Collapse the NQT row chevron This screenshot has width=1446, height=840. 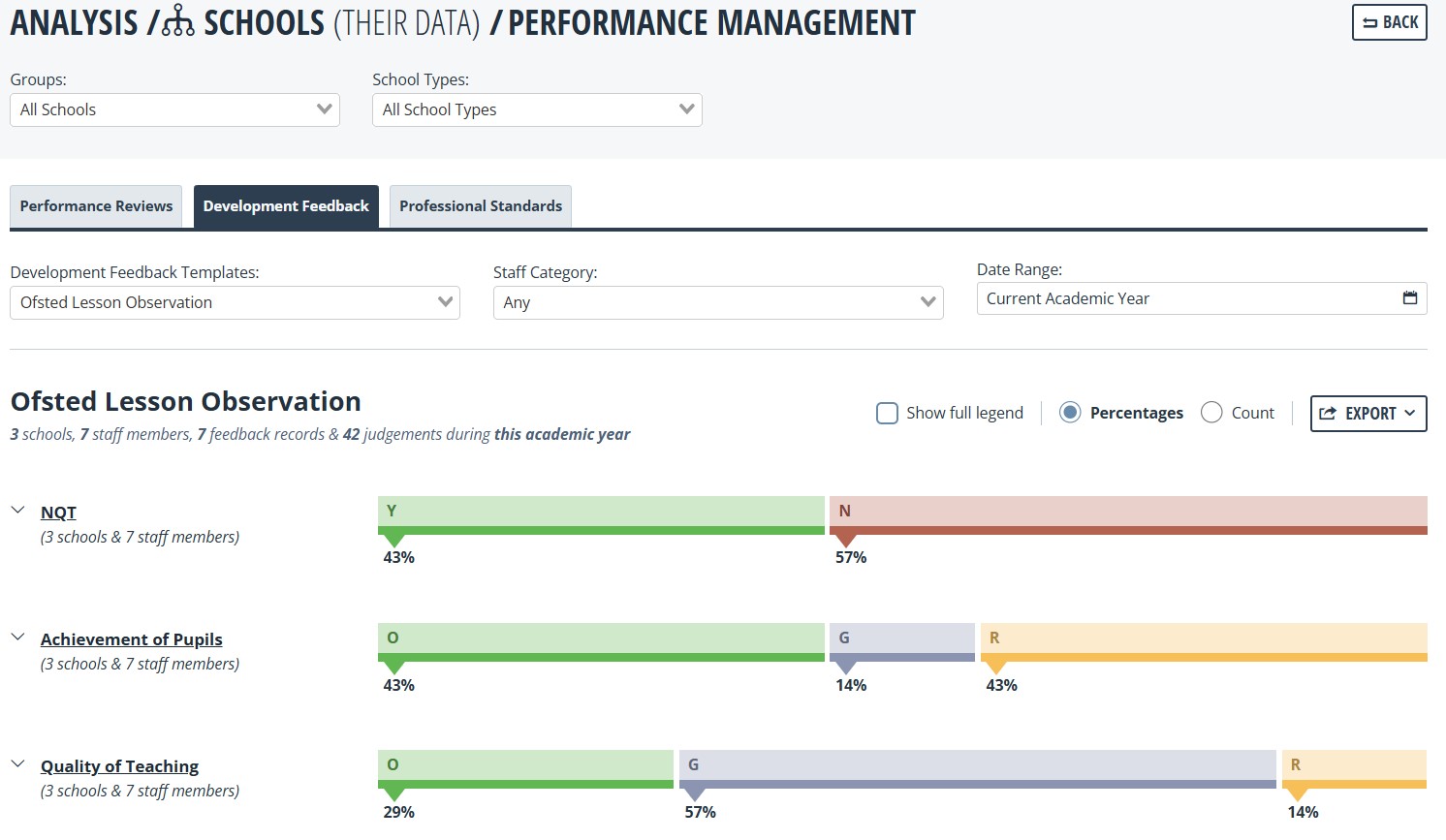(x=17, y=510)
